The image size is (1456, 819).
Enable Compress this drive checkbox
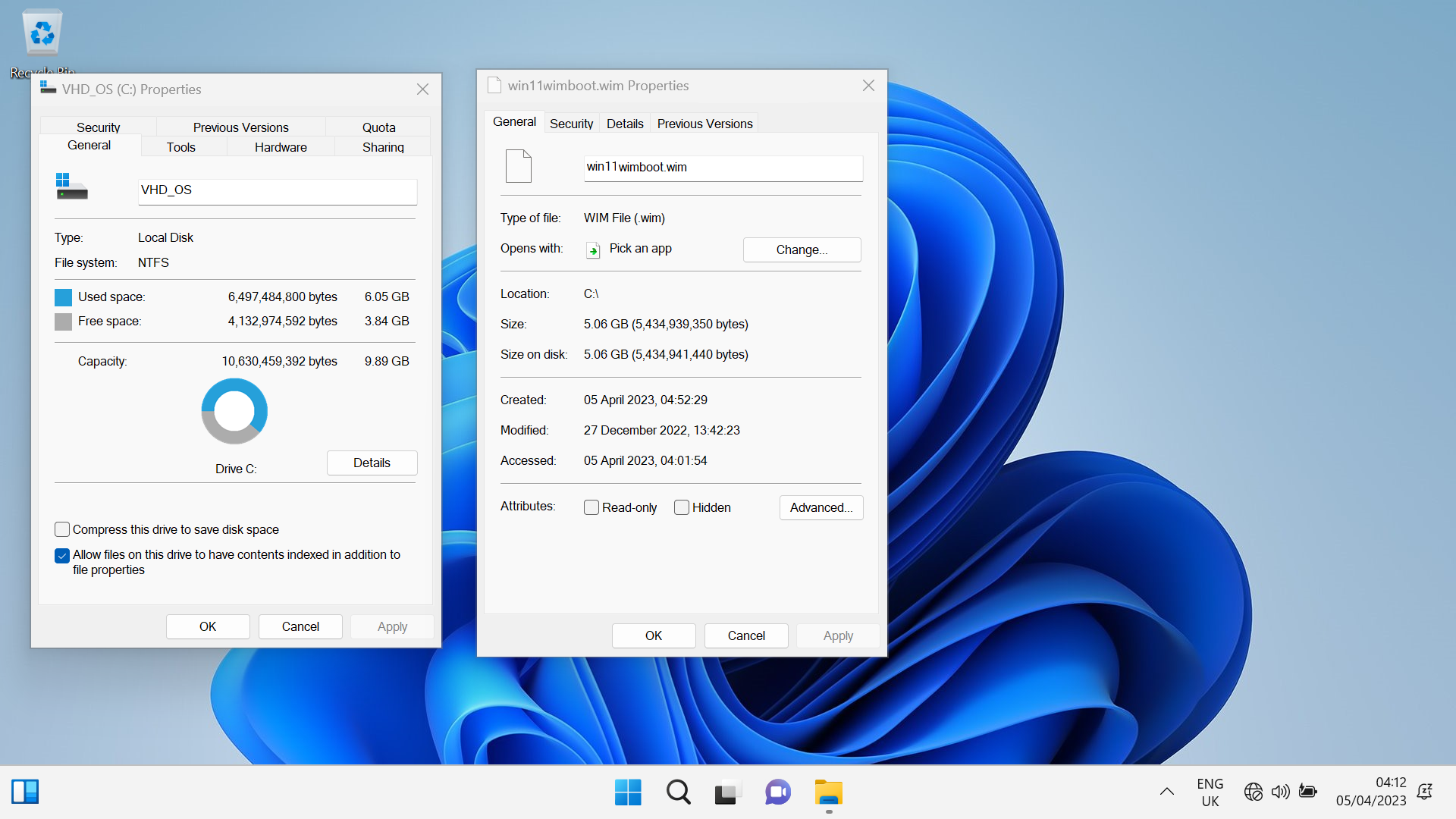(x=62, y=529)
